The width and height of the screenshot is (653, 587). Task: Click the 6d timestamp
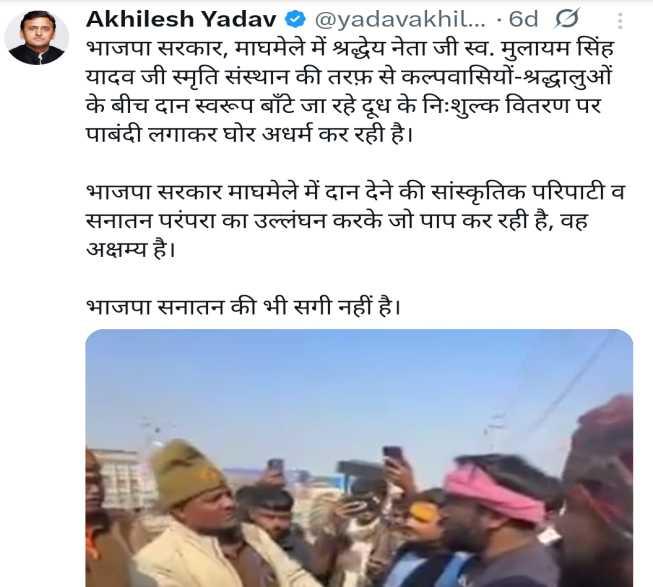(523, 19)
